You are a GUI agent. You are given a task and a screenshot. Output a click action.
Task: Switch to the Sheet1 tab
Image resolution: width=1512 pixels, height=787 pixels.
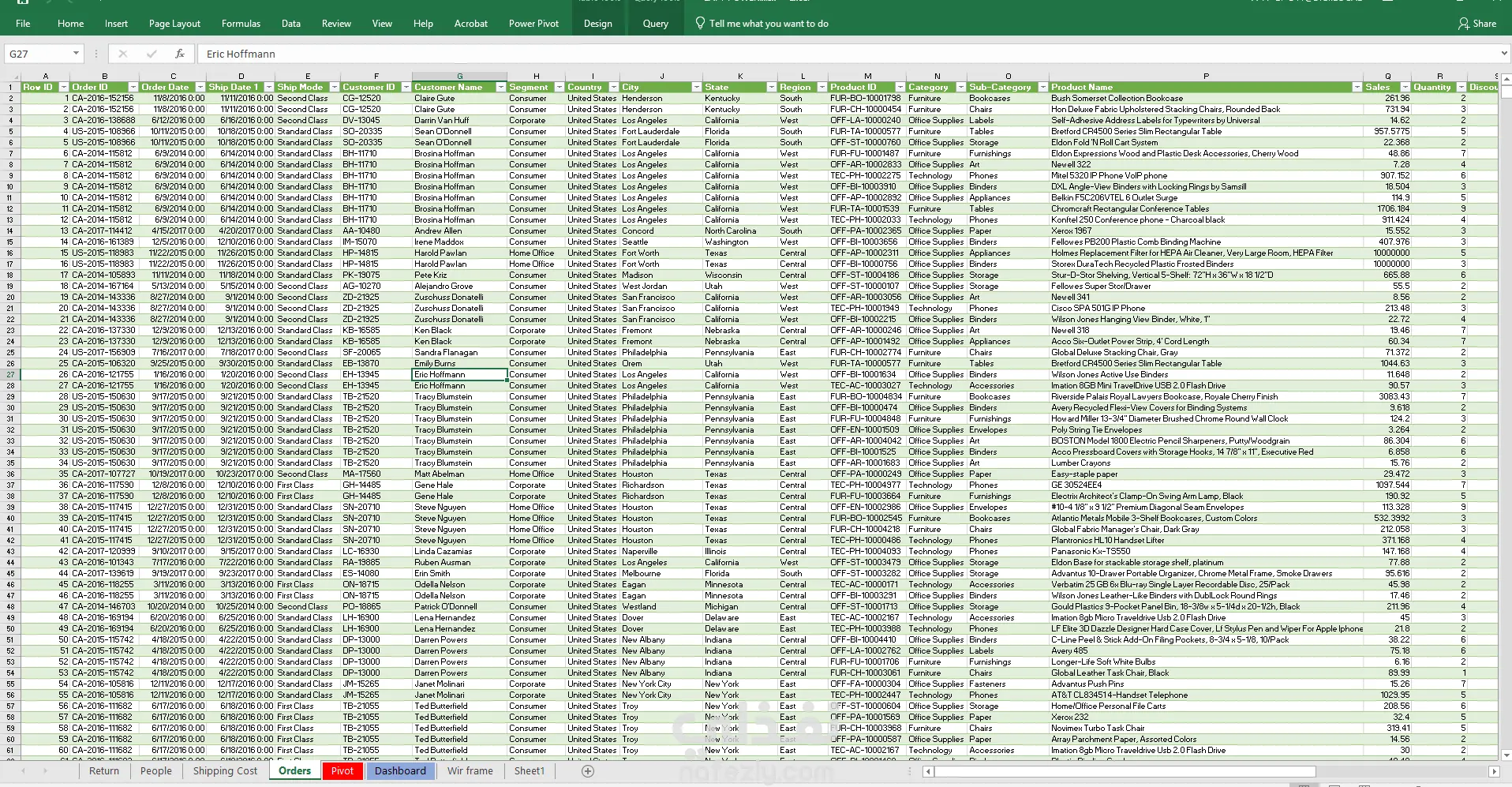[x=530, y=771]
